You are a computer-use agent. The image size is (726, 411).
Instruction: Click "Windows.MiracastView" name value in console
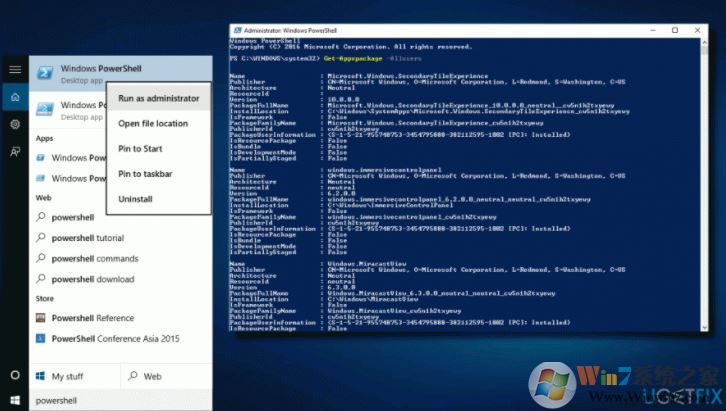(x=367, y=264)
